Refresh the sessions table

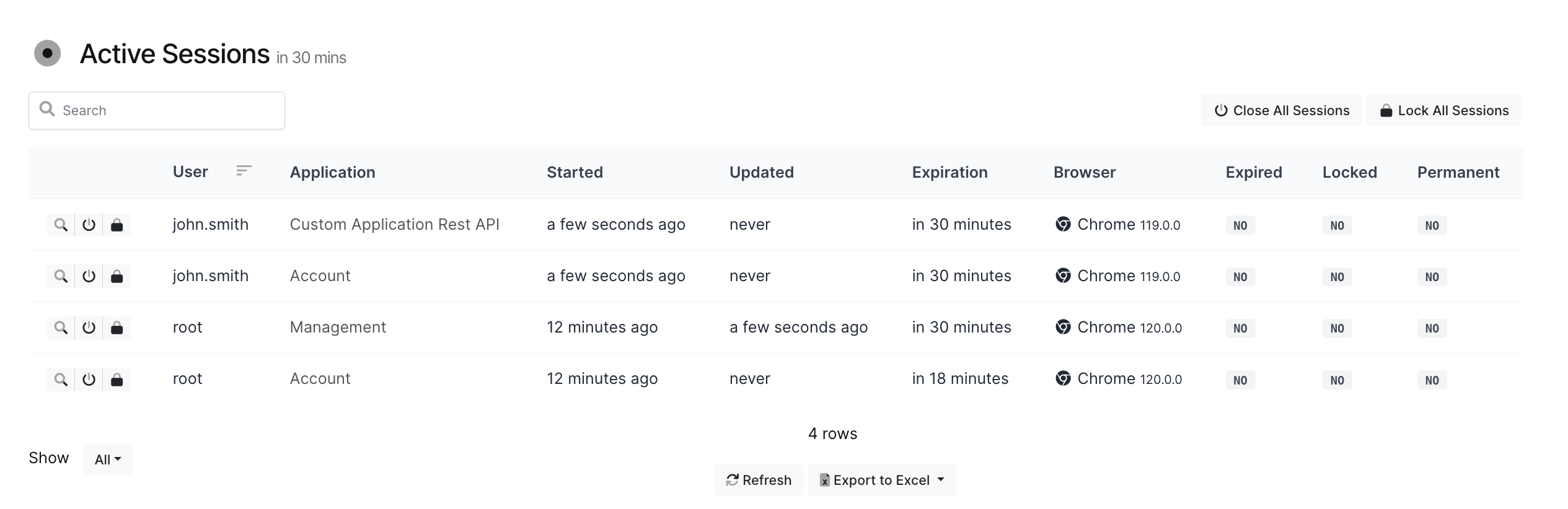point(759,480)
